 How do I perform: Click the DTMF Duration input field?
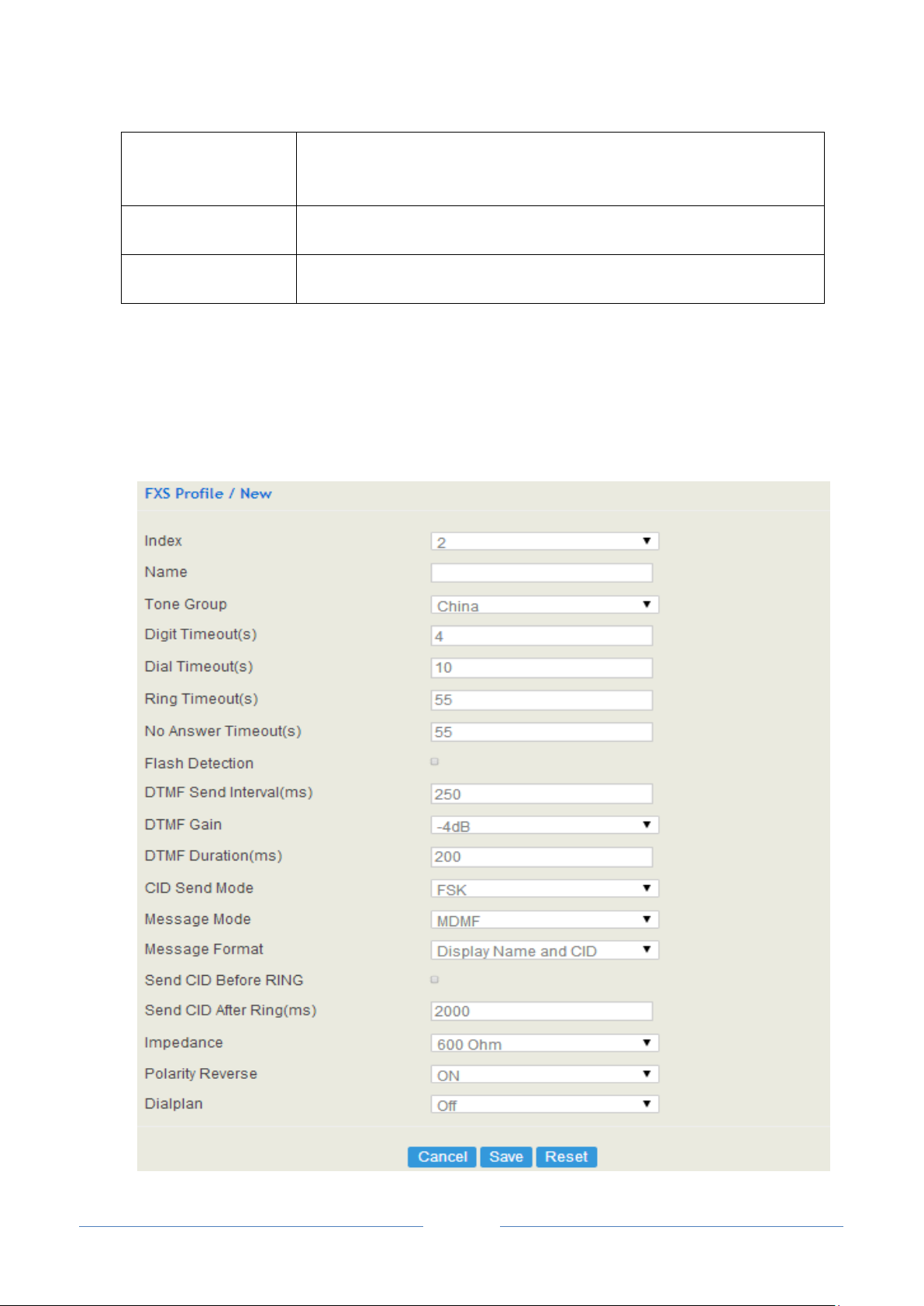(542, 856)
